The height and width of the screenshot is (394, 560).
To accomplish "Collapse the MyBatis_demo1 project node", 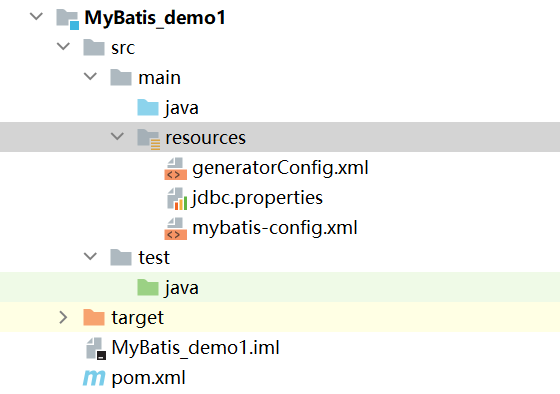I will tap(36, 16).
